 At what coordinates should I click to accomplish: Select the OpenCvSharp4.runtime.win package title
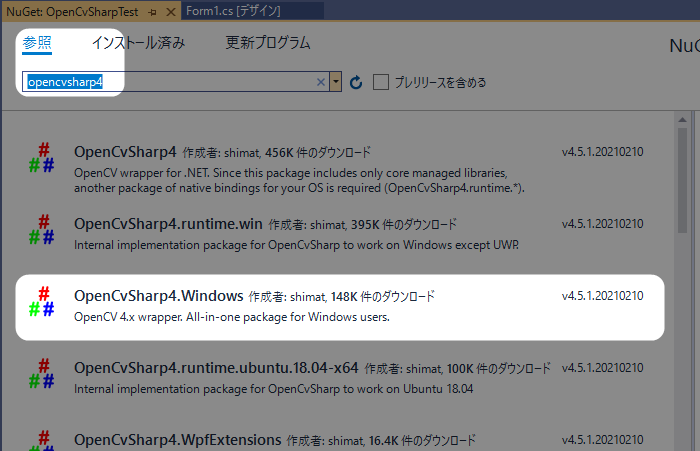pos(168,224)
